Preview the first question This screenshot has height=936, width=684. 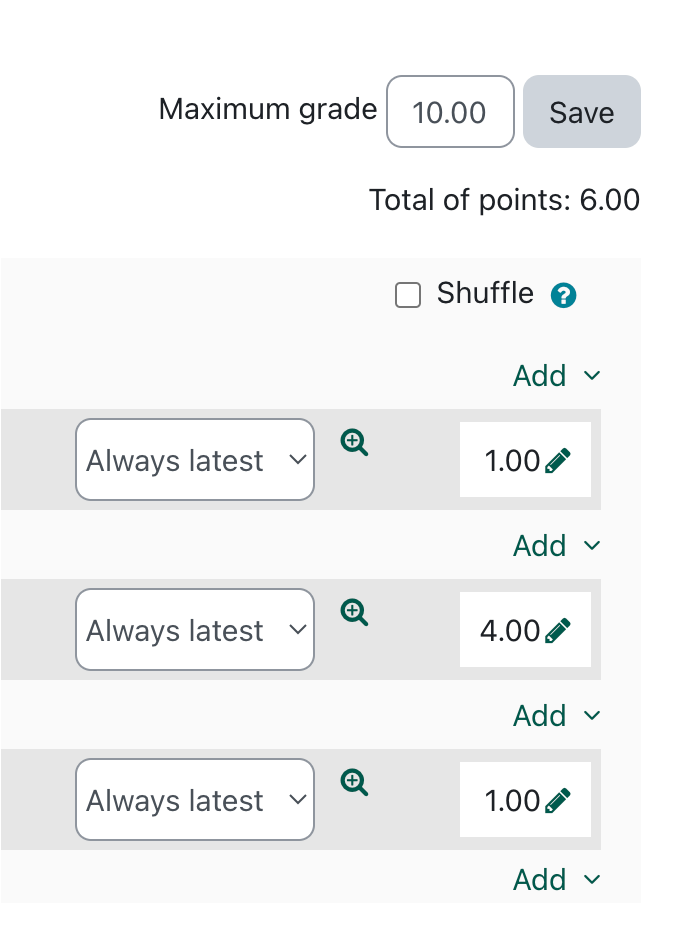click(x=353, y=442)
